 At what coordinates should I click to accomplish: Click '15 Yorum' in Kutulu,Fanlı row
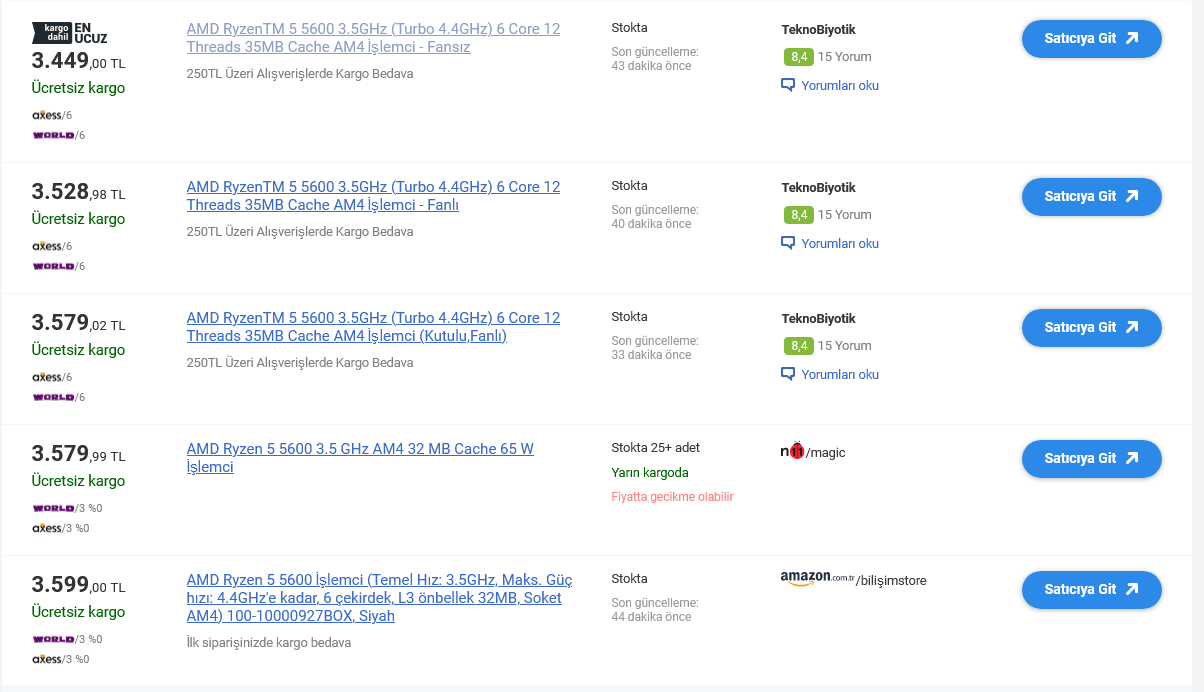844,346
